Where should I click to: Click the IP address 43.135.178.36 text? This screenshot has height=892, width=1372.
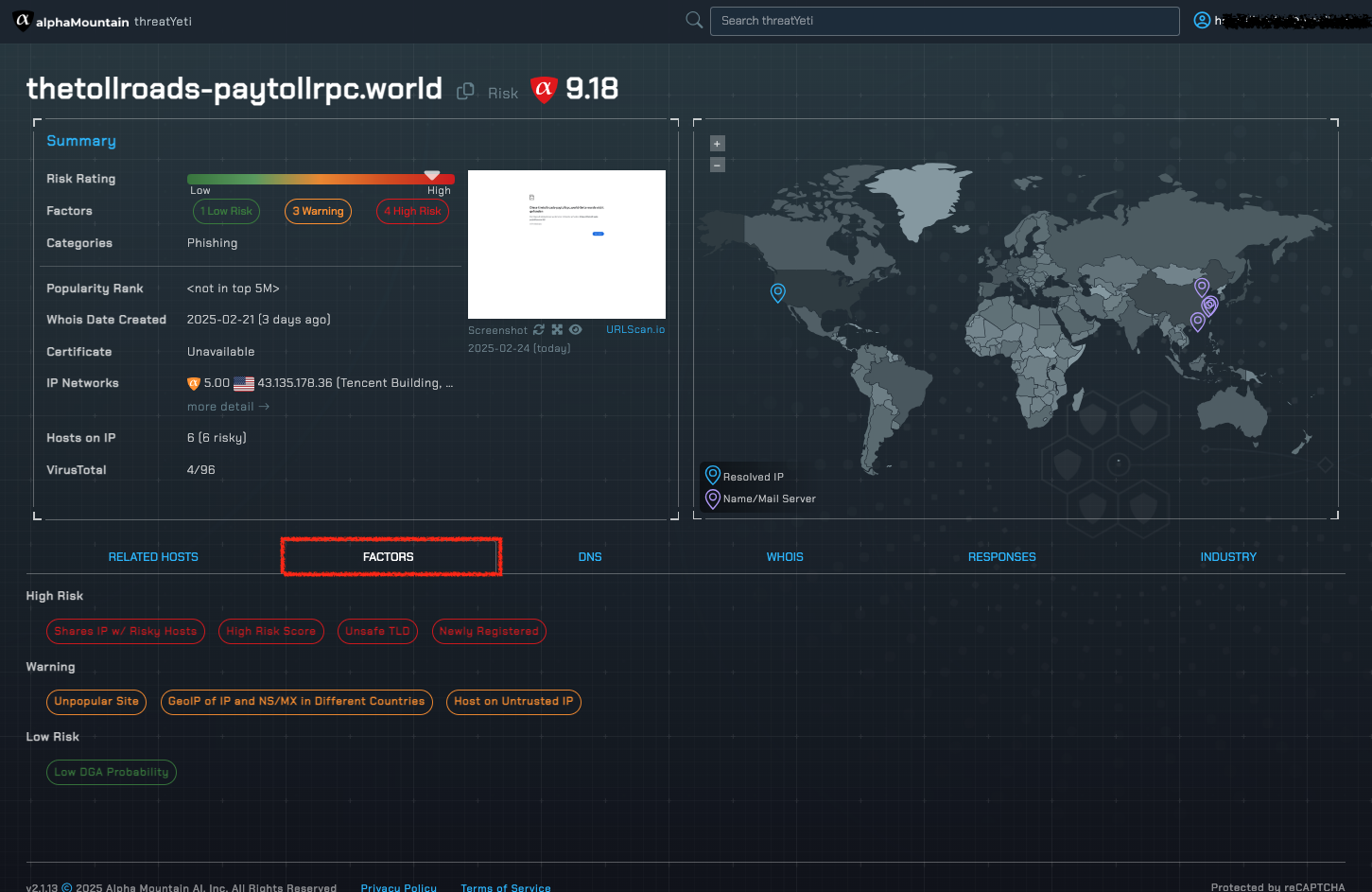295,383
